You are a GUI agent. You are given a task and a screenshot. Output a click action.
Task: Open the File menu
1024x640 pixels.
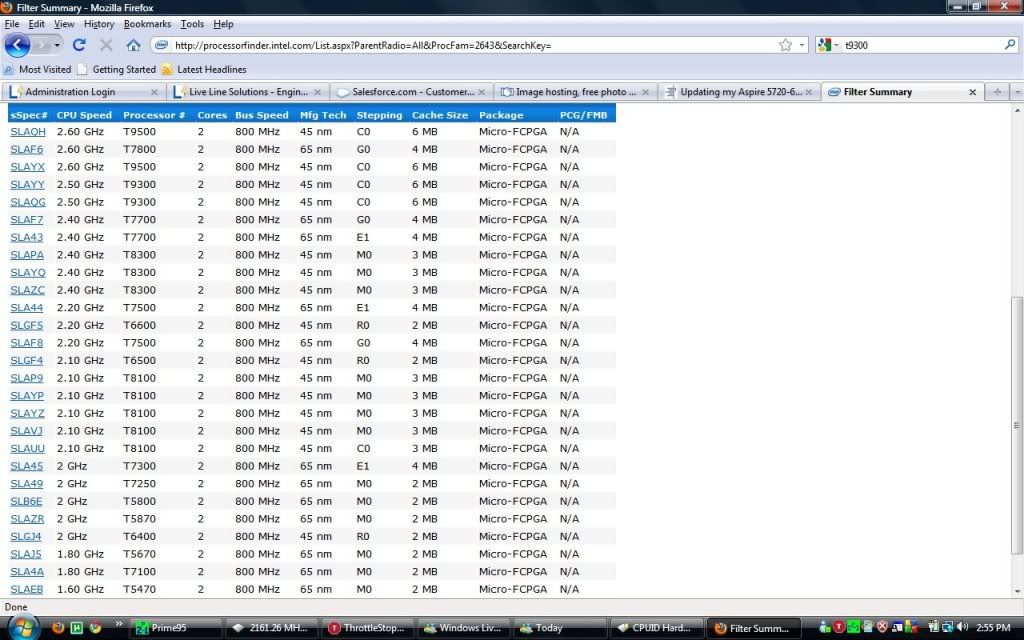point(12,24)
